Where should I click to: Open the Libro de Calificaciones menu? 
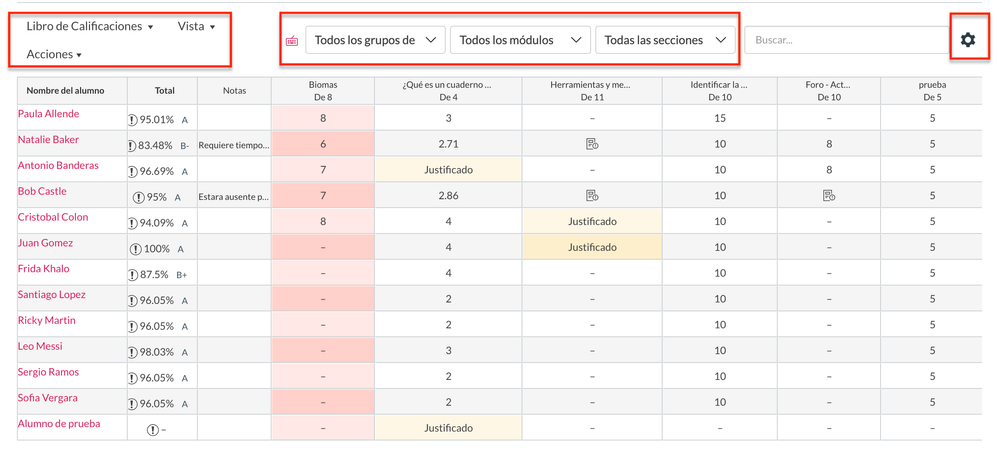90,27
